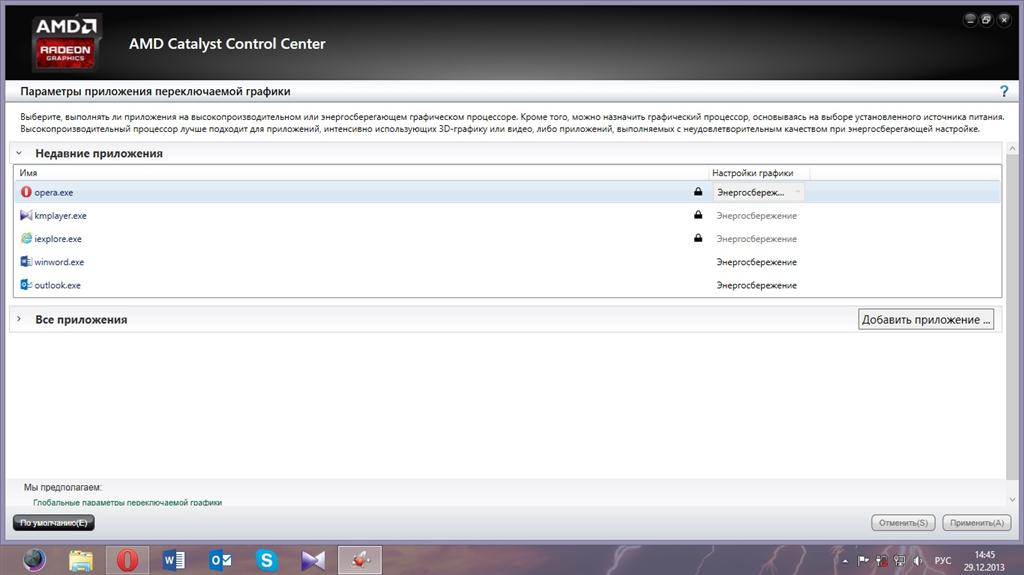
Task: Select the iexplore.exe row name
Action: 58,239
